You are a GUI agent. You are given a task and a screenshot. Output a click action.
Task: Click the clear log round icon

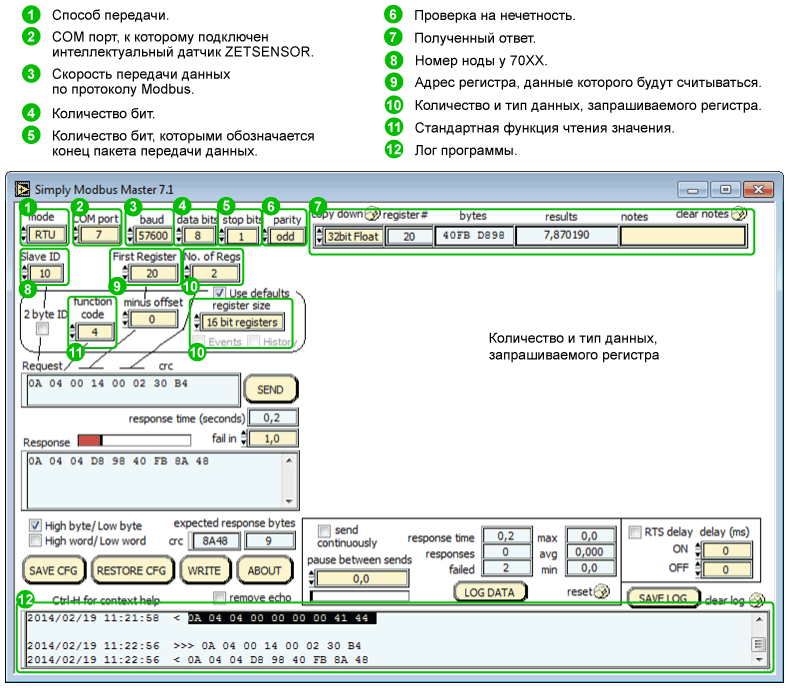(756, 600)
